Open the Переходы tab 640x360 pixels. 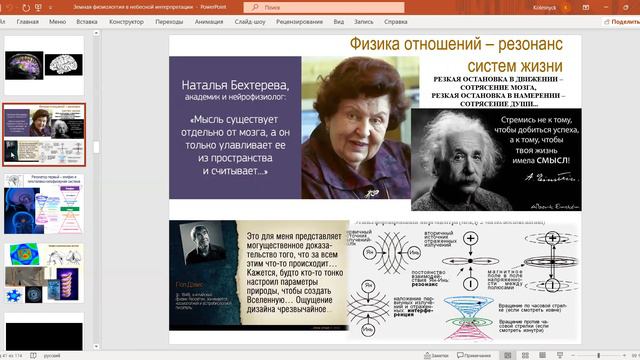[169, 22]
